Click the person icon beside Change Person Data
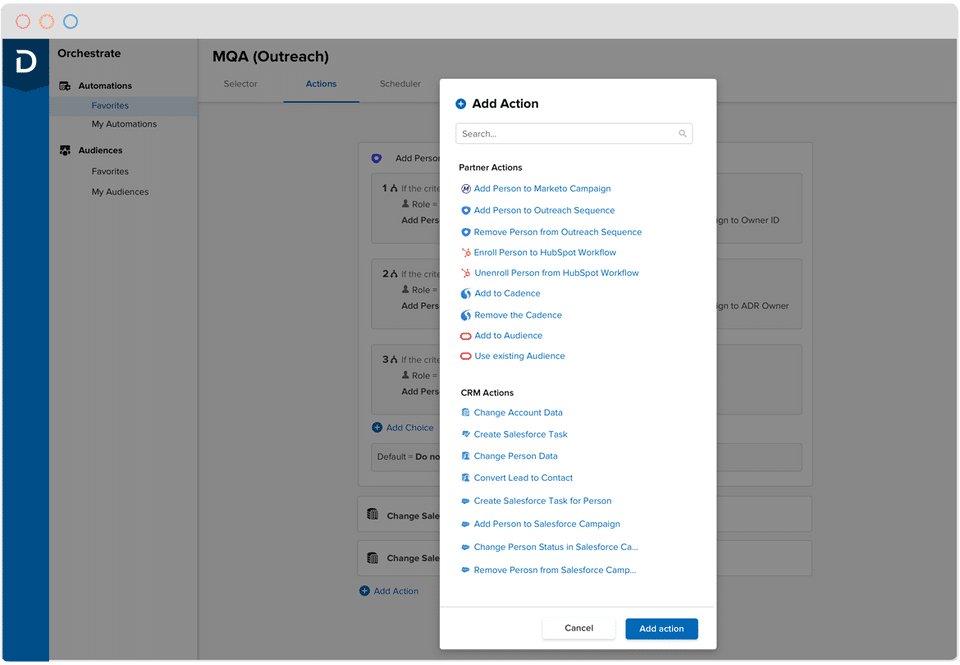 point(465,456)
